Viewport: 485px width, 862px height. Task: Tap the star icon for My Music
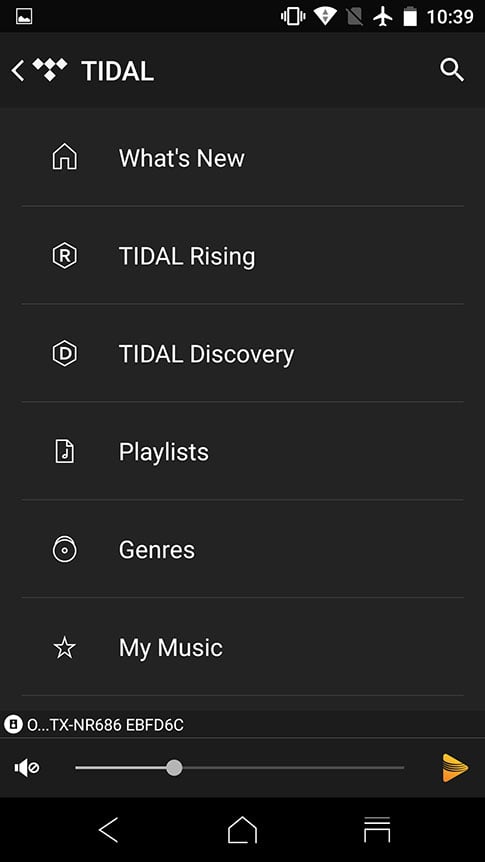click(x=64, y=647)
